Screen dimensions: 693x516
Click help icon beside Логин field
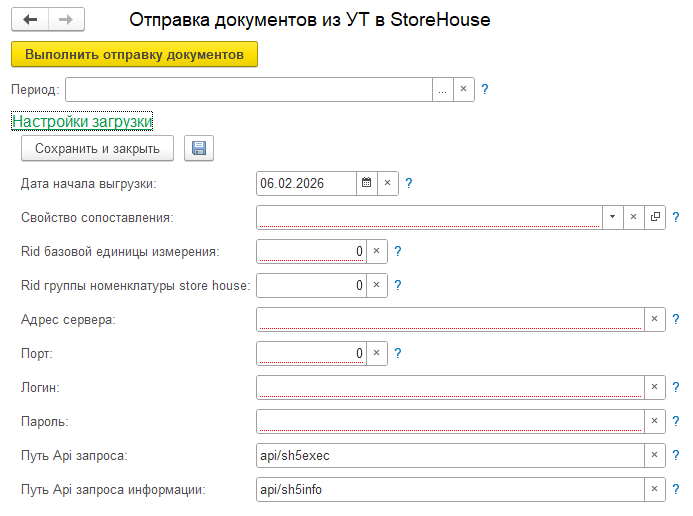tap(676, 387)
